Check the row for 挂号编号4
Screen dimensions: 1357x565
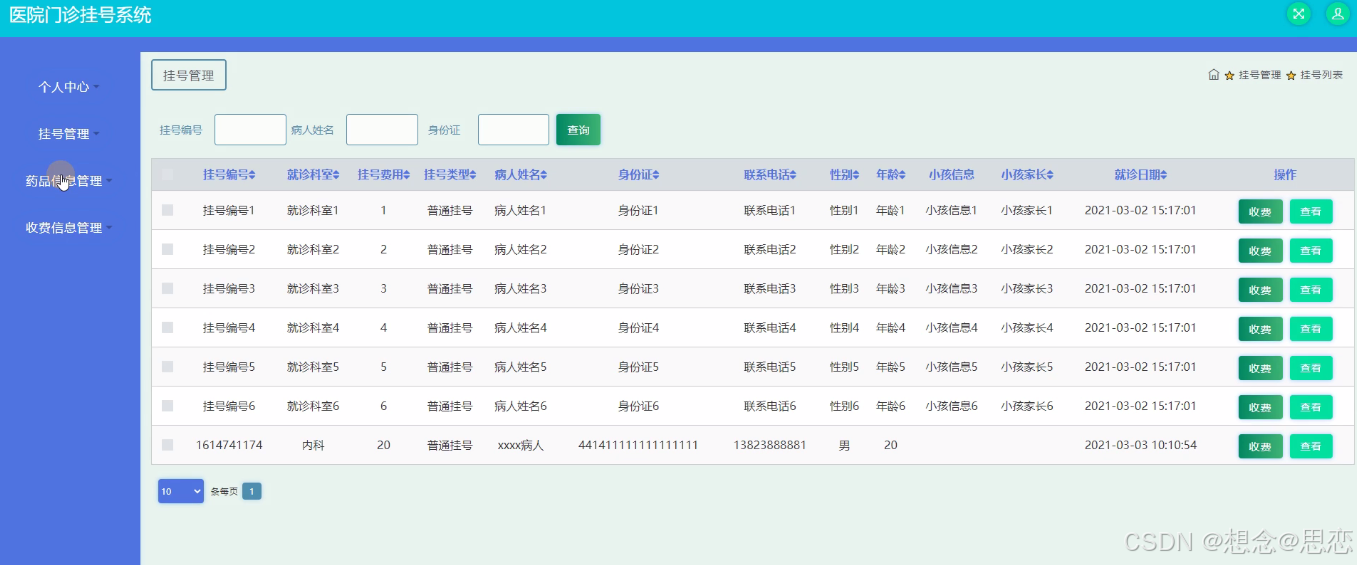click(168, 327)
